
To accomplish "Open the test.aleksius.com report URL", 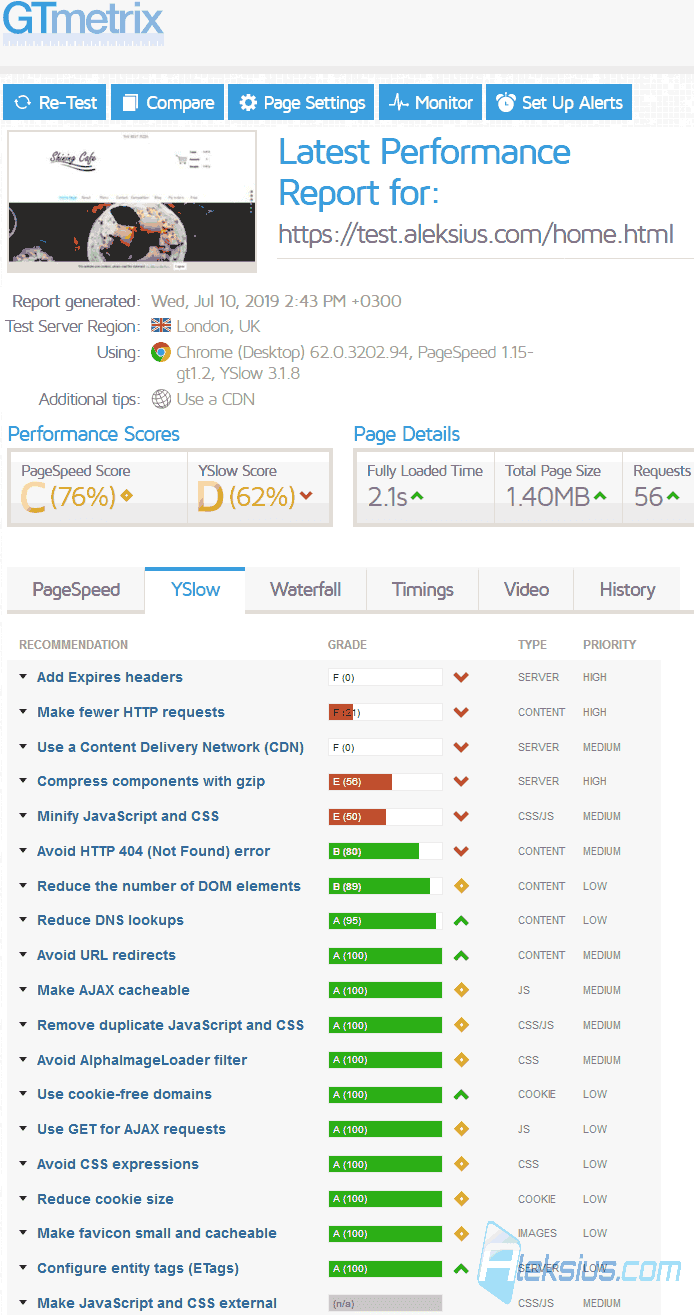I will 476,234.
